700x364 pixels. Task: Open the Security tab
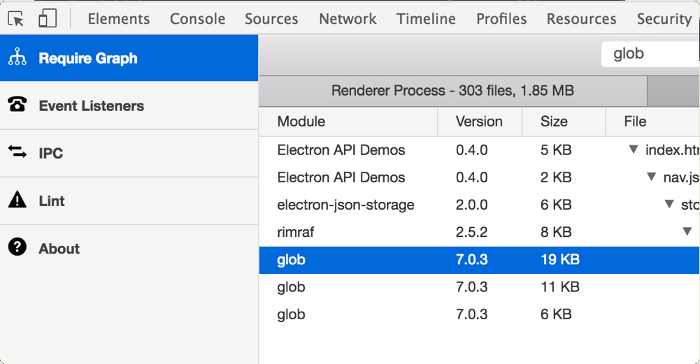coord(664,19)
